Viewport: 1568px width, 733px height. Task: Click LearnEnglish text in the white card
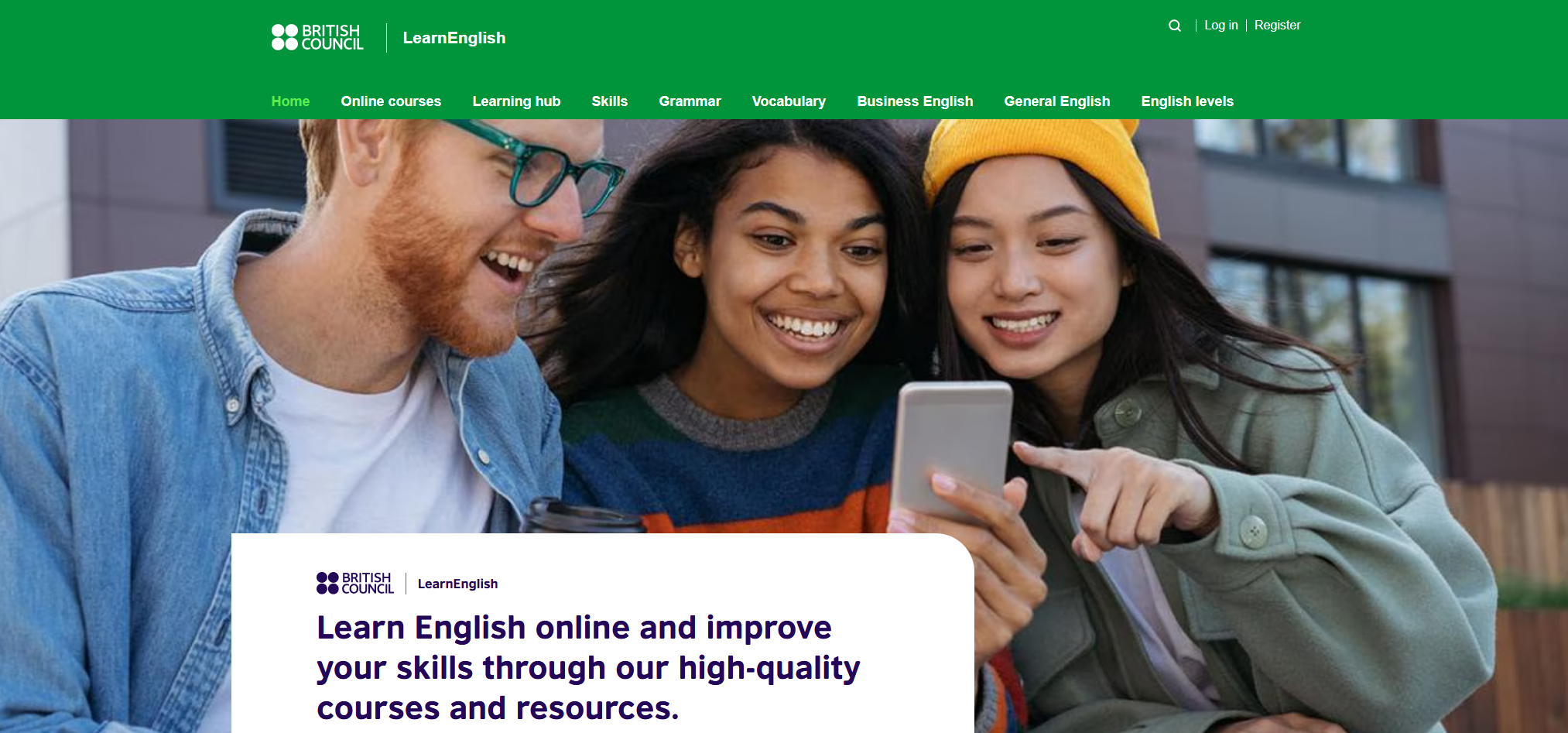[x=457, y=584]
